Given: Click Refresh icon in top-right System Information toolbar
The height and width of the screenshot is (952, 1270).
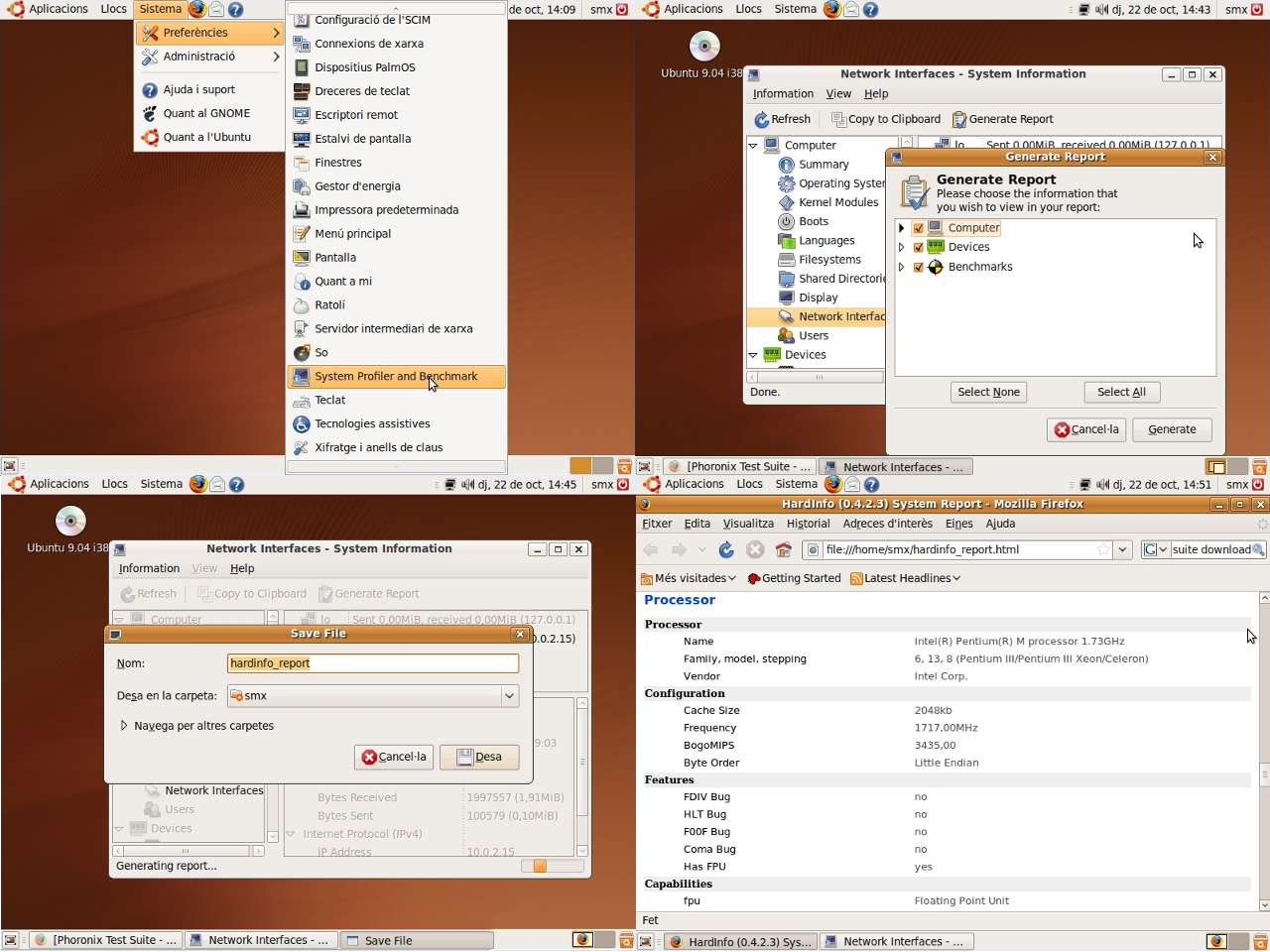Looking at the screenshot, I should [762, 120].
